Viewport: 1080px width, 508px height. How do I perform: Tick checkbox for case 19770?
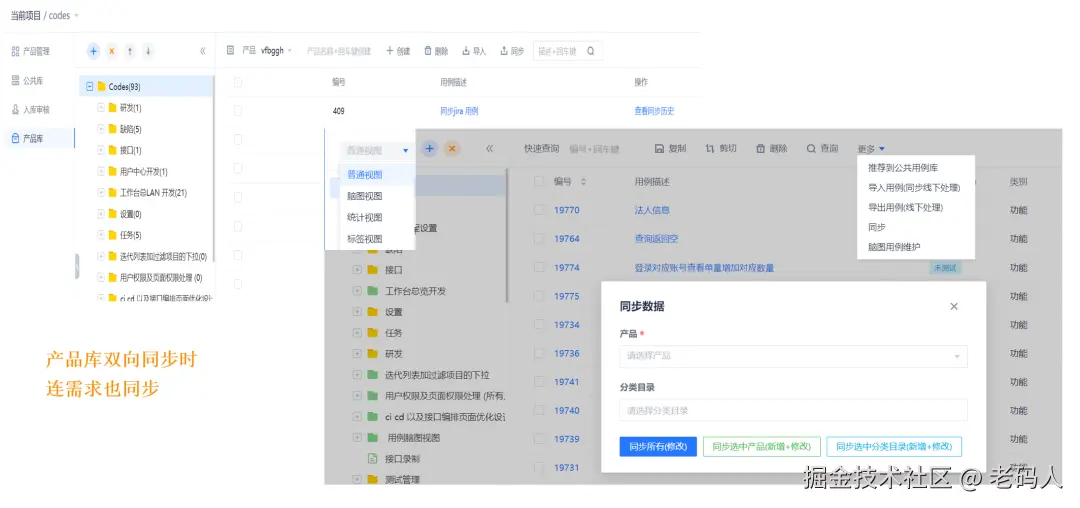click(x=539, y=210)
